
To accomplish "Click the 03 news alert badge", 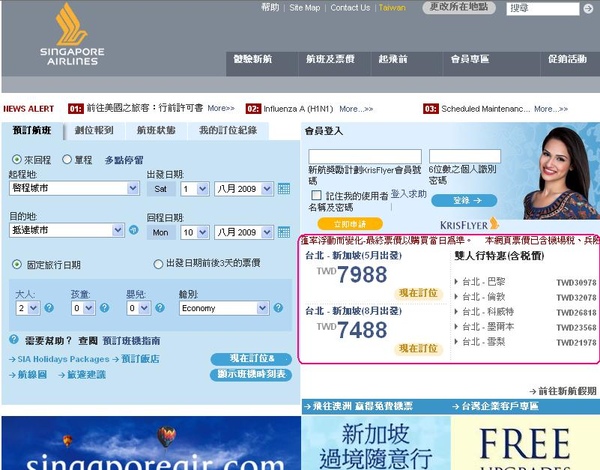I will coord(430,109).
